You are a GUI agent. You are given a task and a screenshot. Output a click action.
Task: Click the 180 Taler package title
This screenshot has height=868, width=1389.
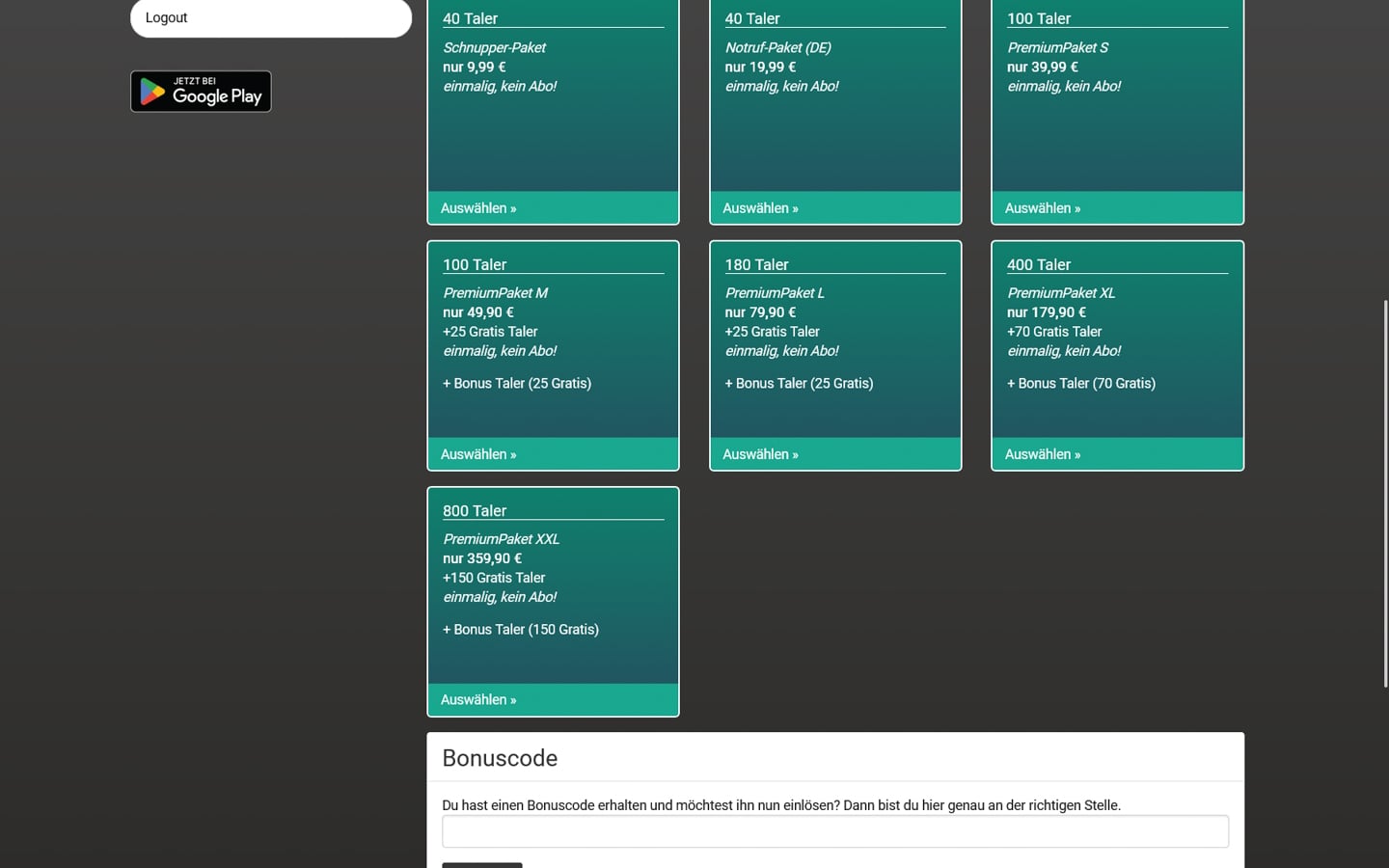(756, 265)
